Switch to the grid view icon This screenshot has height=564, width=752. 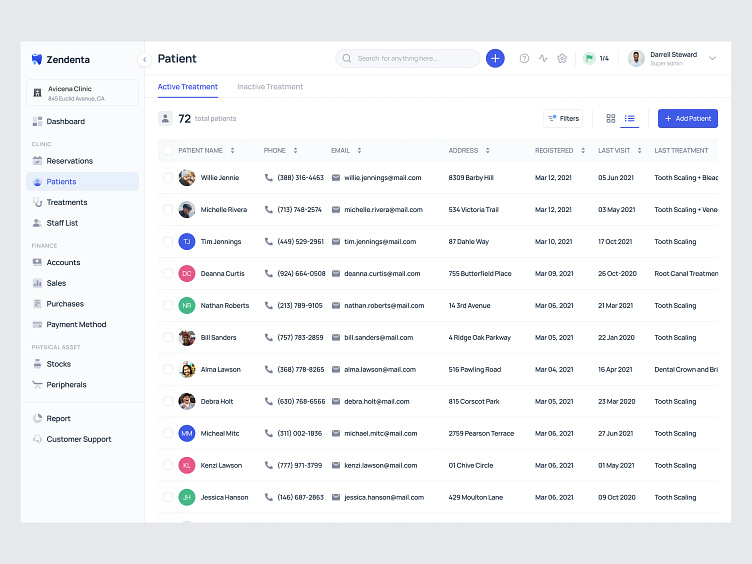click(611, 118)
